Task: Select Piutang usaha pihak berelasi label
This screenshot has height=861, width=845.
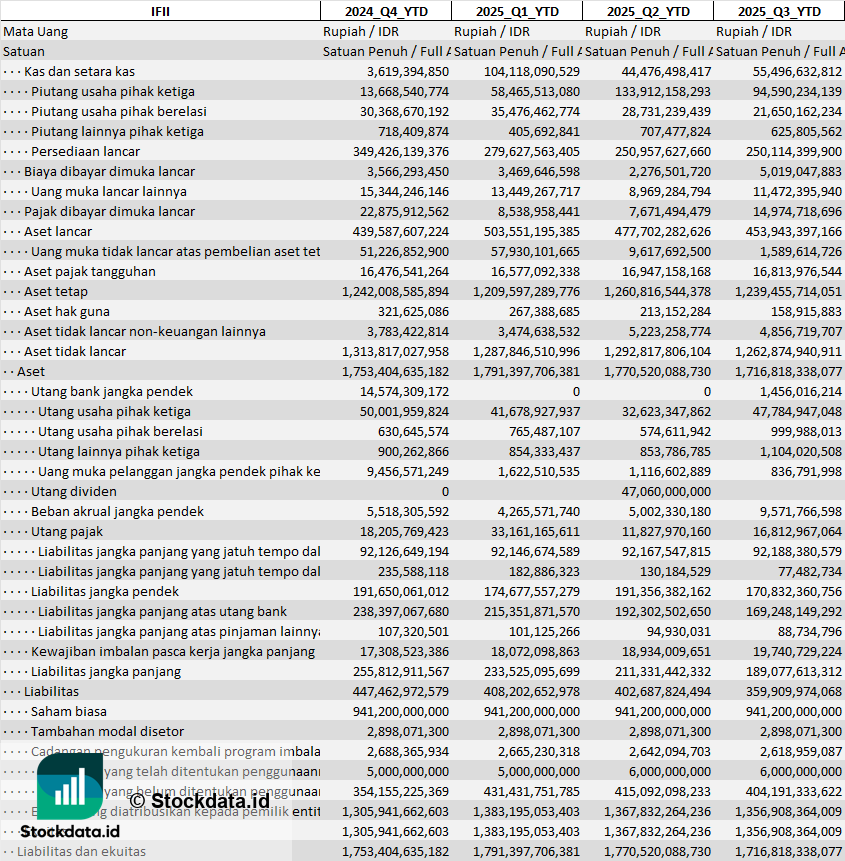Action: point(119,111)
